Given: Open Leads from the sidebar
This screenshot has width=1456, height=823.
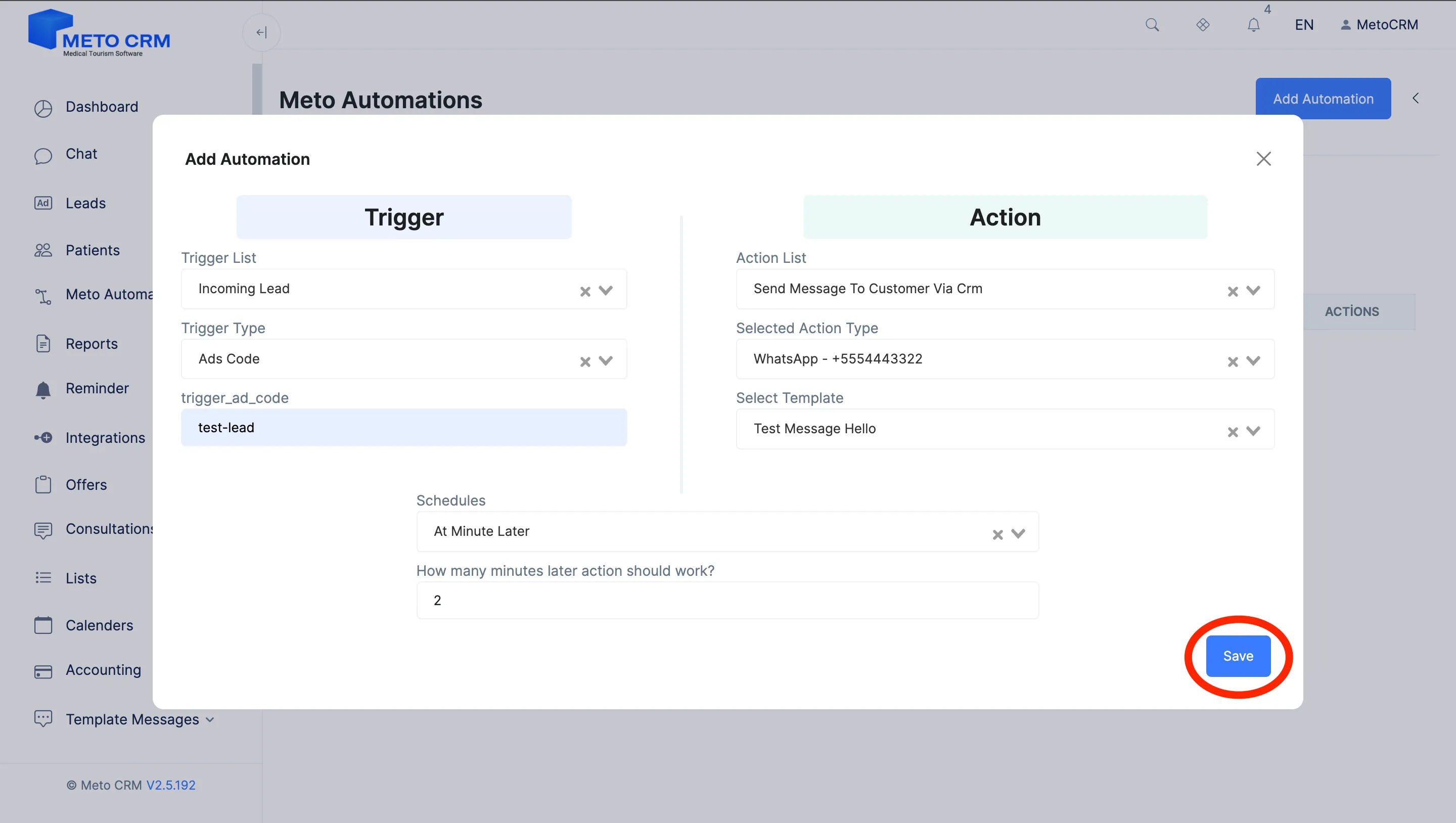Looking at the screenshot, I should pyautogui.click(x=85, y=203).
